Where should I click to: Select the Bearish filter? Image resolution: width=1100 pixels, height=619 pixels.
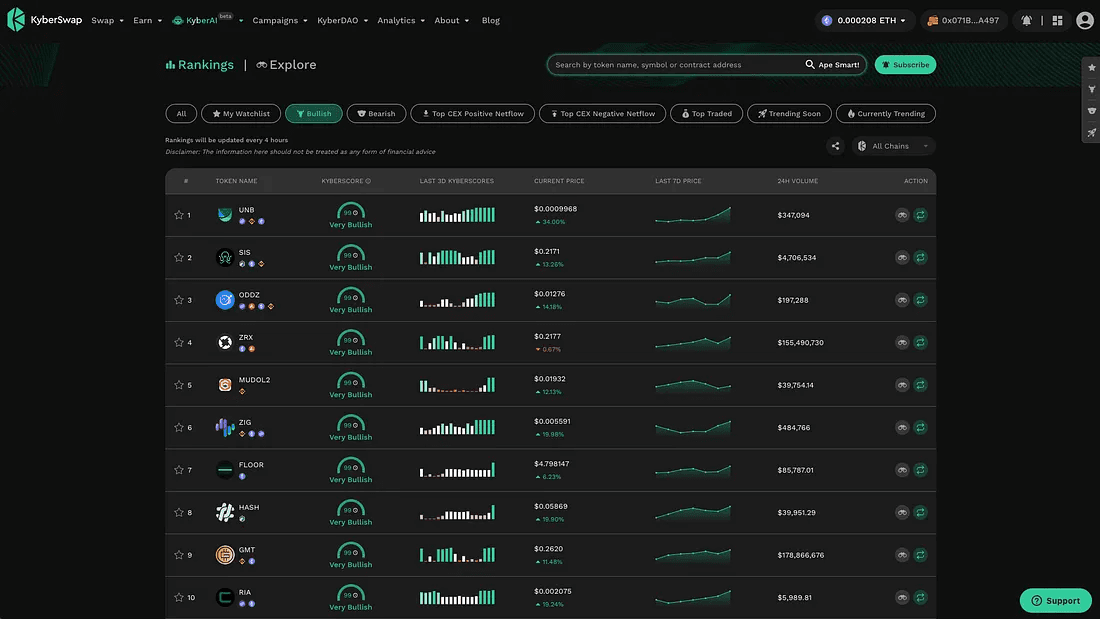click(x=376, y=114)
